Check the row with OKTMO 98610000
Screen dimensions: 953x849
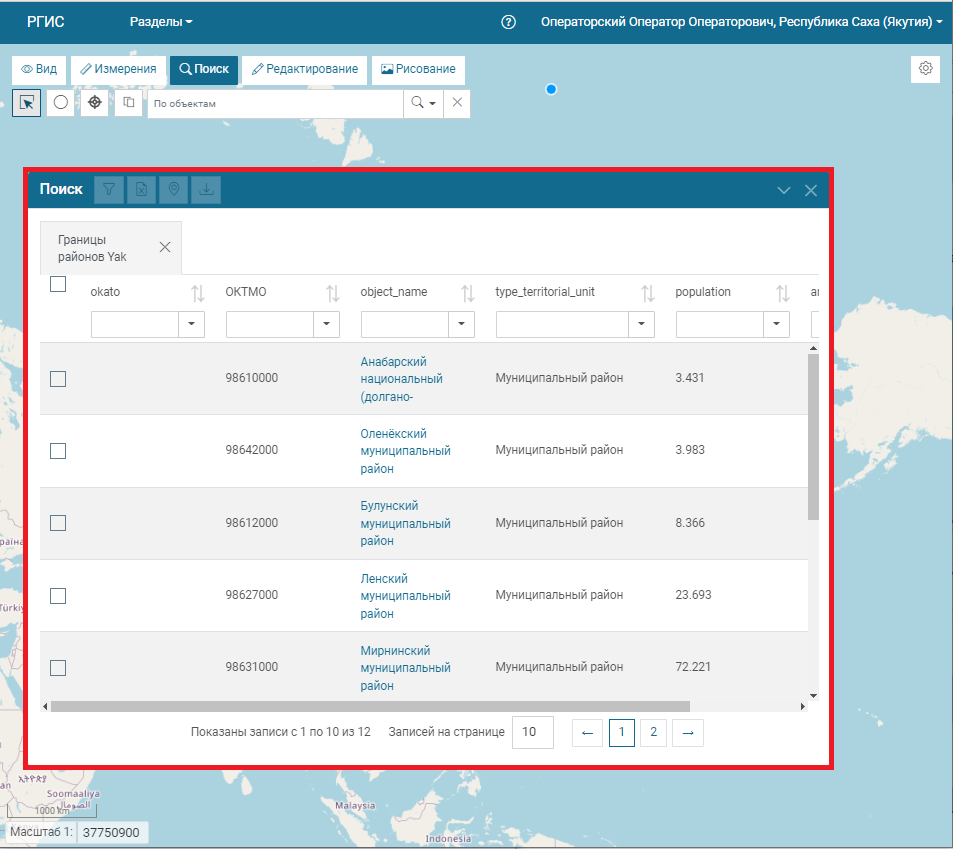58,378
